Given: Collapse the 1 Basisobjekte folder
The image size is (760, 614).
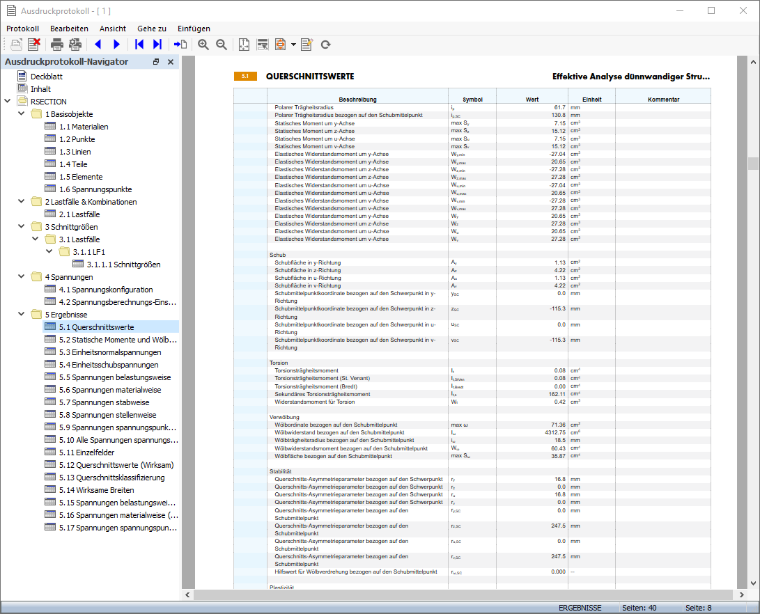Looking at the screenshot, I should 21,114.
